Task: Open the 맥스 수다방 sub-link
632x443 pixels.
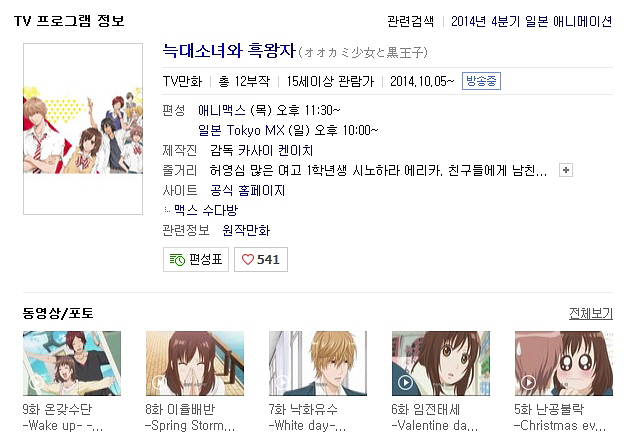Action: (x=206, y=210)
